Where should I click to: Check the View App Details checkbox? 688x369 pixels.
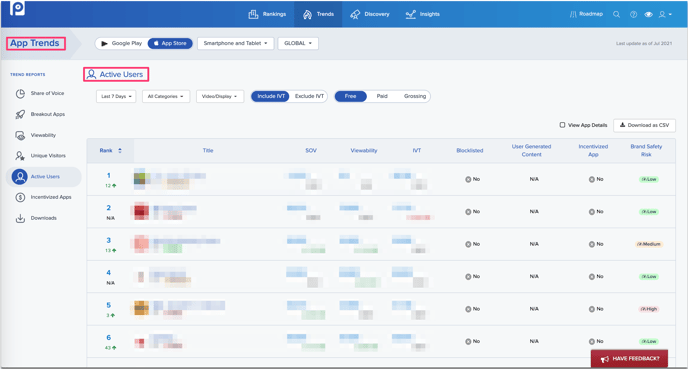[562, 125]
